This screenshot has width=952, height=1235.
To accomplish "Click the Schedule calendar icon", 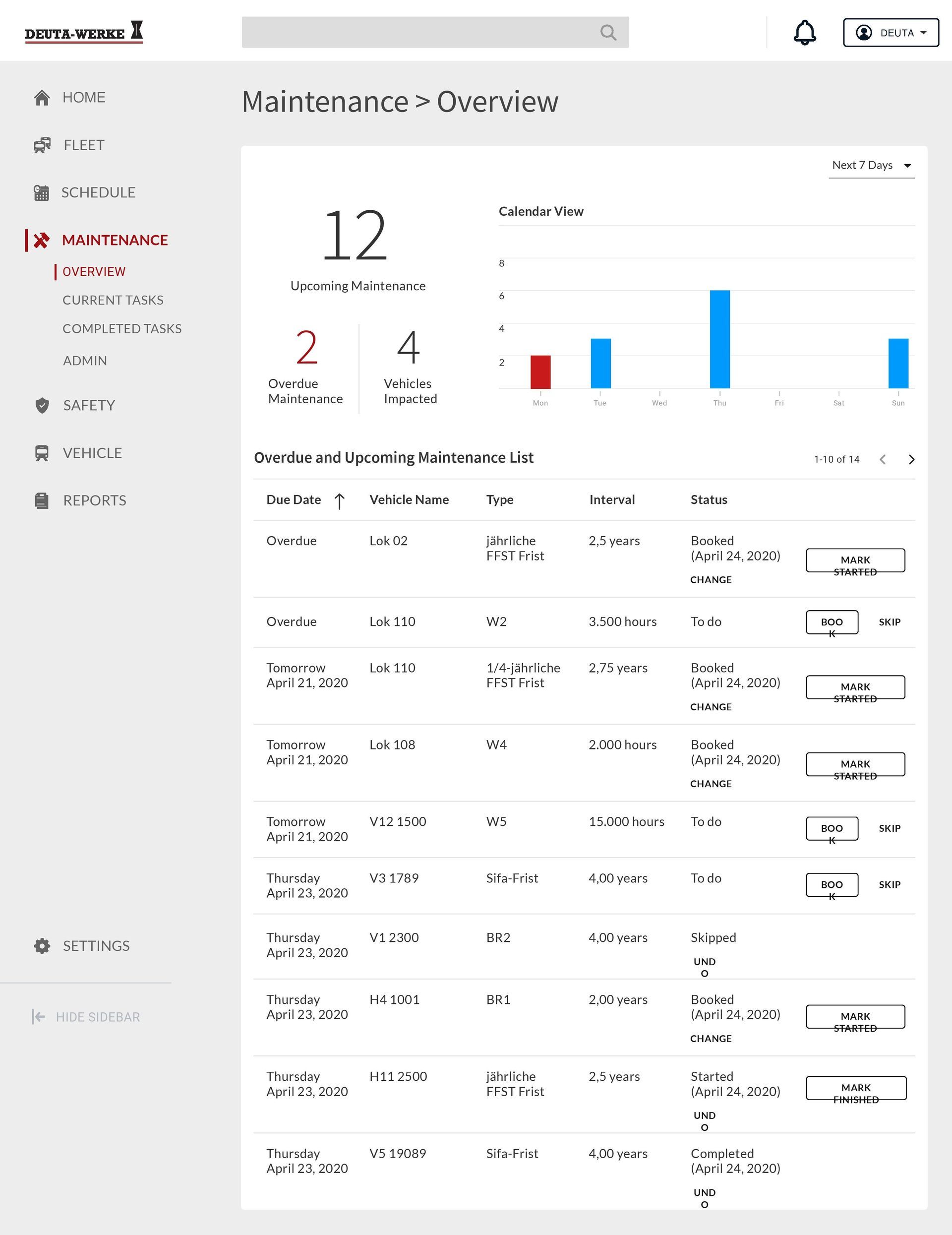I will point(41,193).
